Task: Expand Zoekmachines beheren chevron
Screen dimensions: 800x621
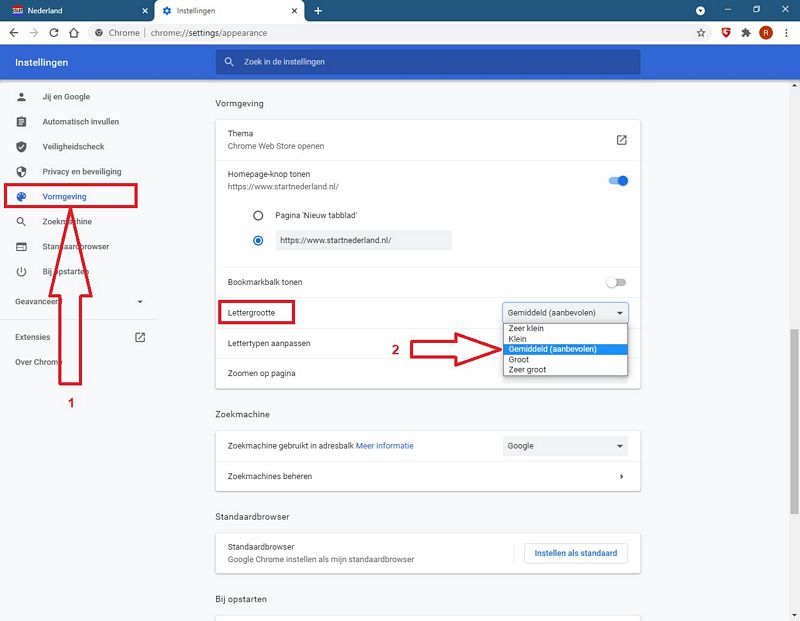Action: pos(621,477)
